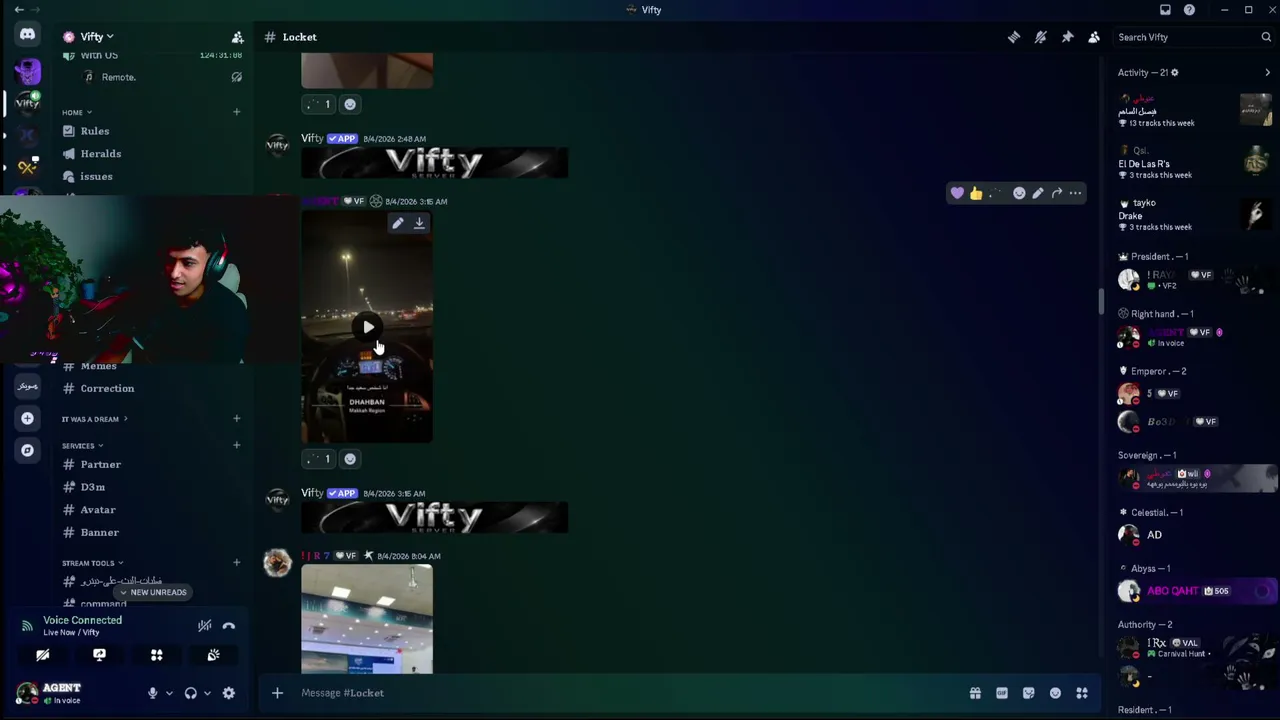
Task: Open output device options arrow
Action: click(x=207, y=693)
